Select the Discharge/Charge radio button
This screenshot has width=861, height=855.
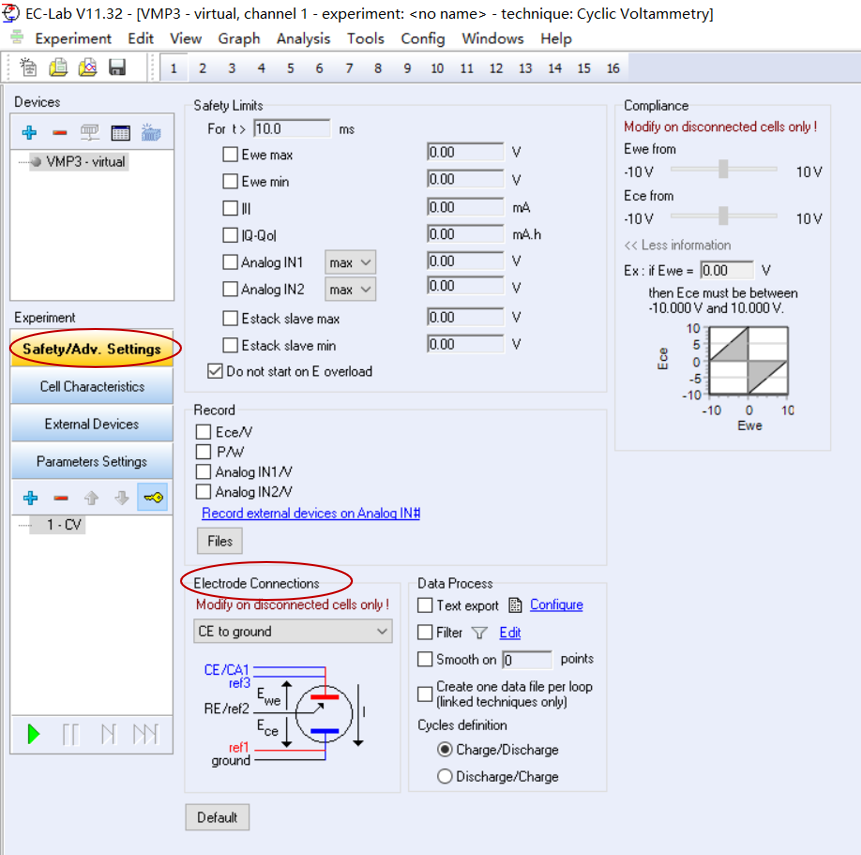(445, 777)
